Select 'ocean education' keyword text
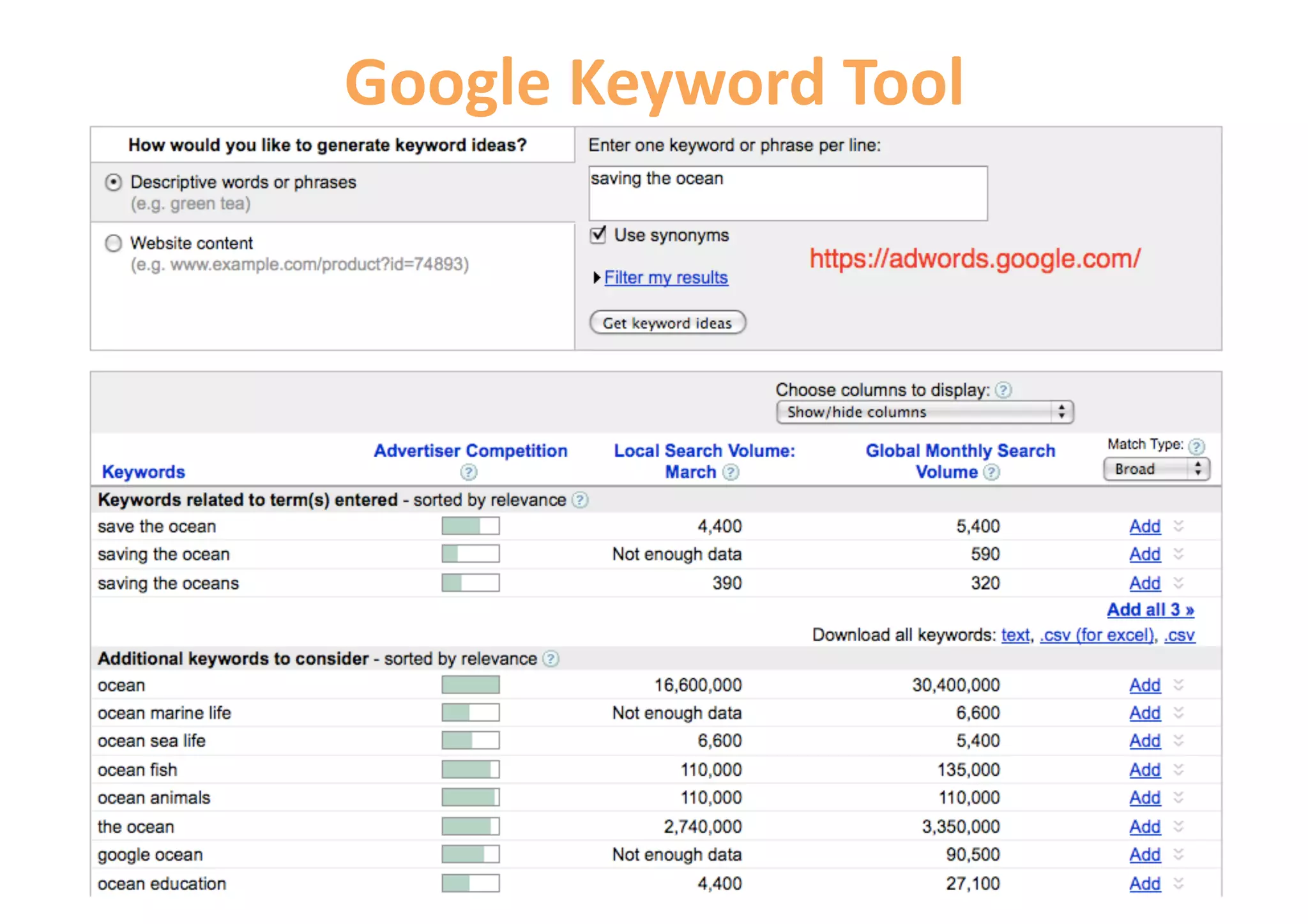 (x=162, y=884)
